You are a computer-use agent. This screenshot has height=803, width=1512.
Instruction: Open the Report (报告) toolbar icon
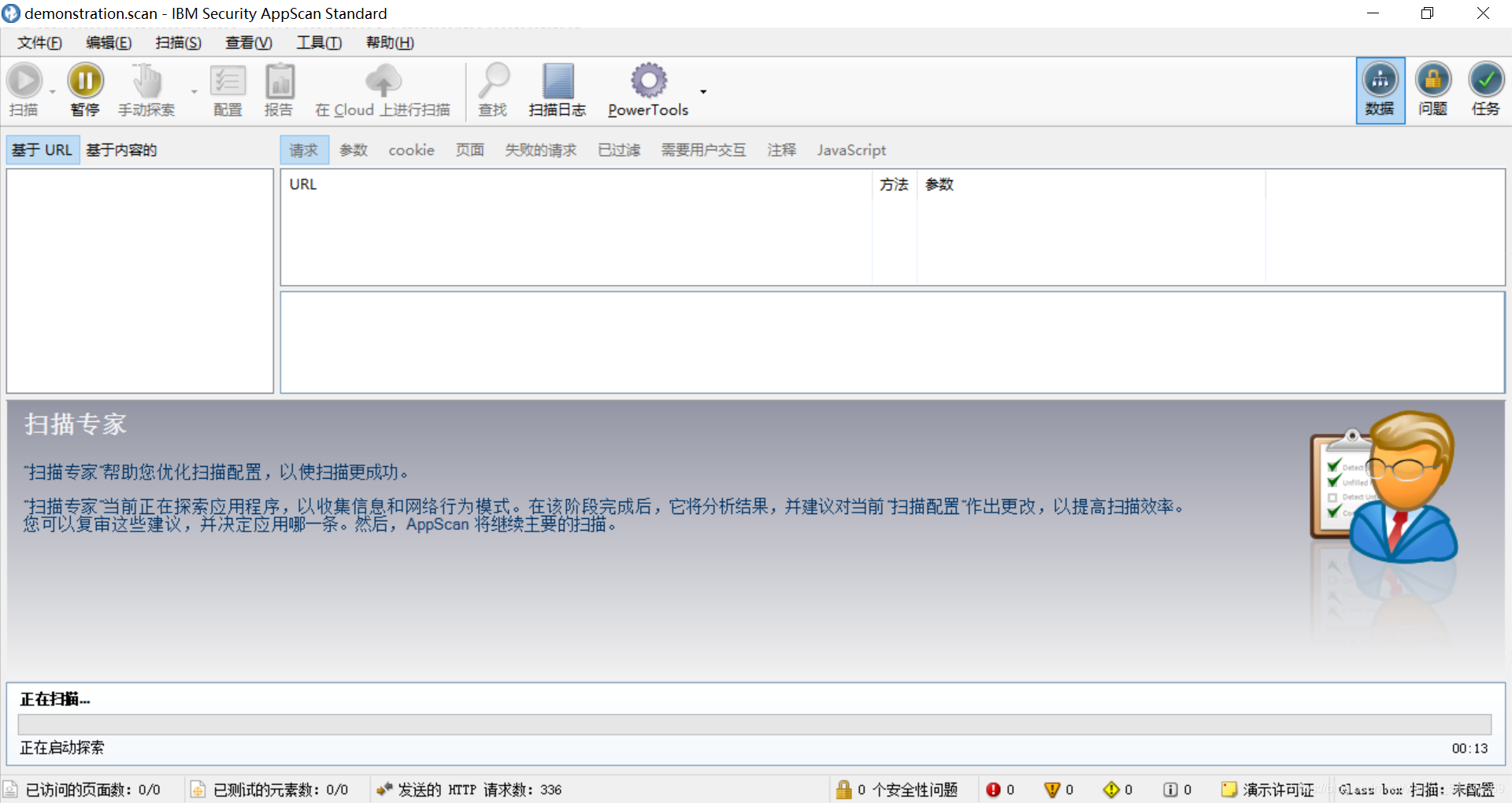[279, 80]
